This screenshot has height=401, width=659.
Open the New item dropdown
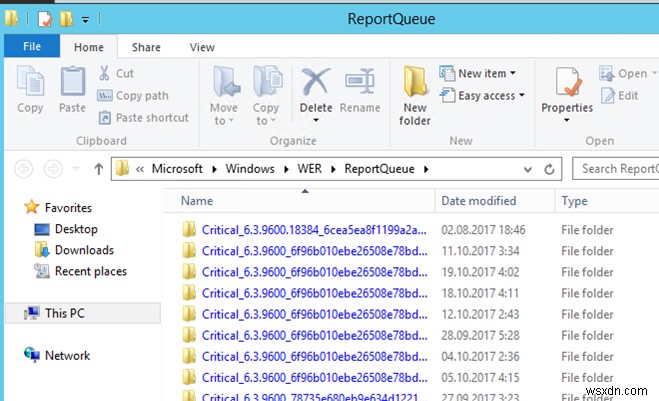point(477,73)
